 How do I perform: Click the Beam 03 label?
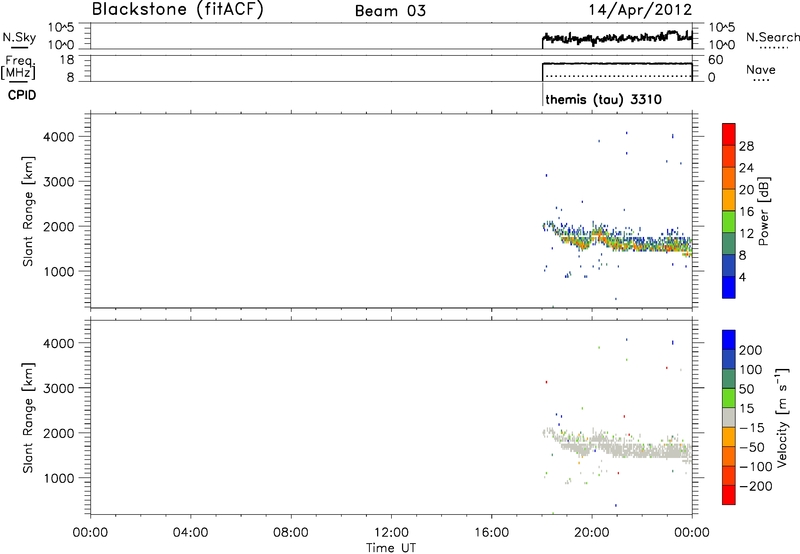point(390,11)
